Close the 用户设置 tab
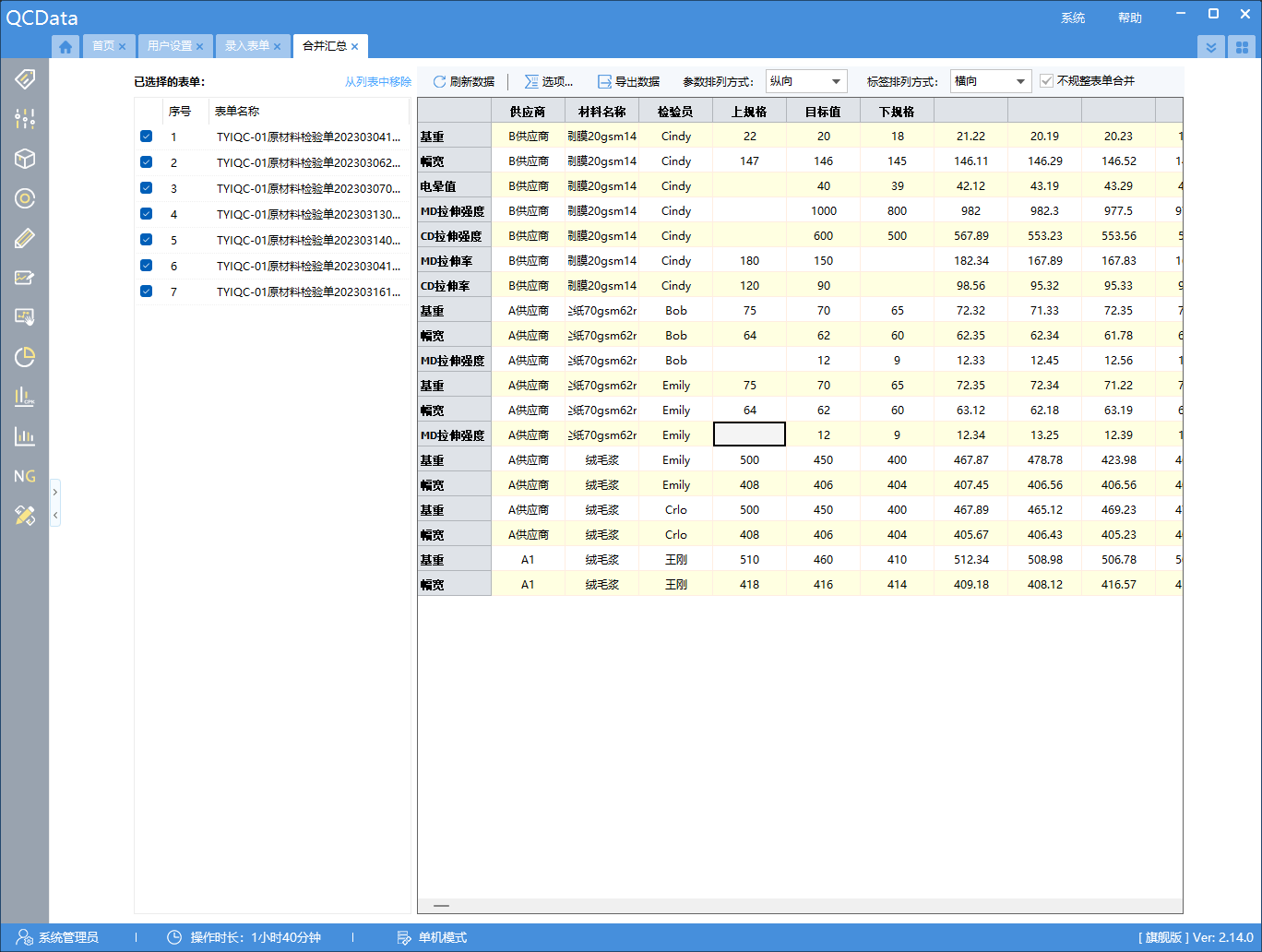Image resolution: width=1262 pixels, height=952 pixels. click(x=199, y=46)
